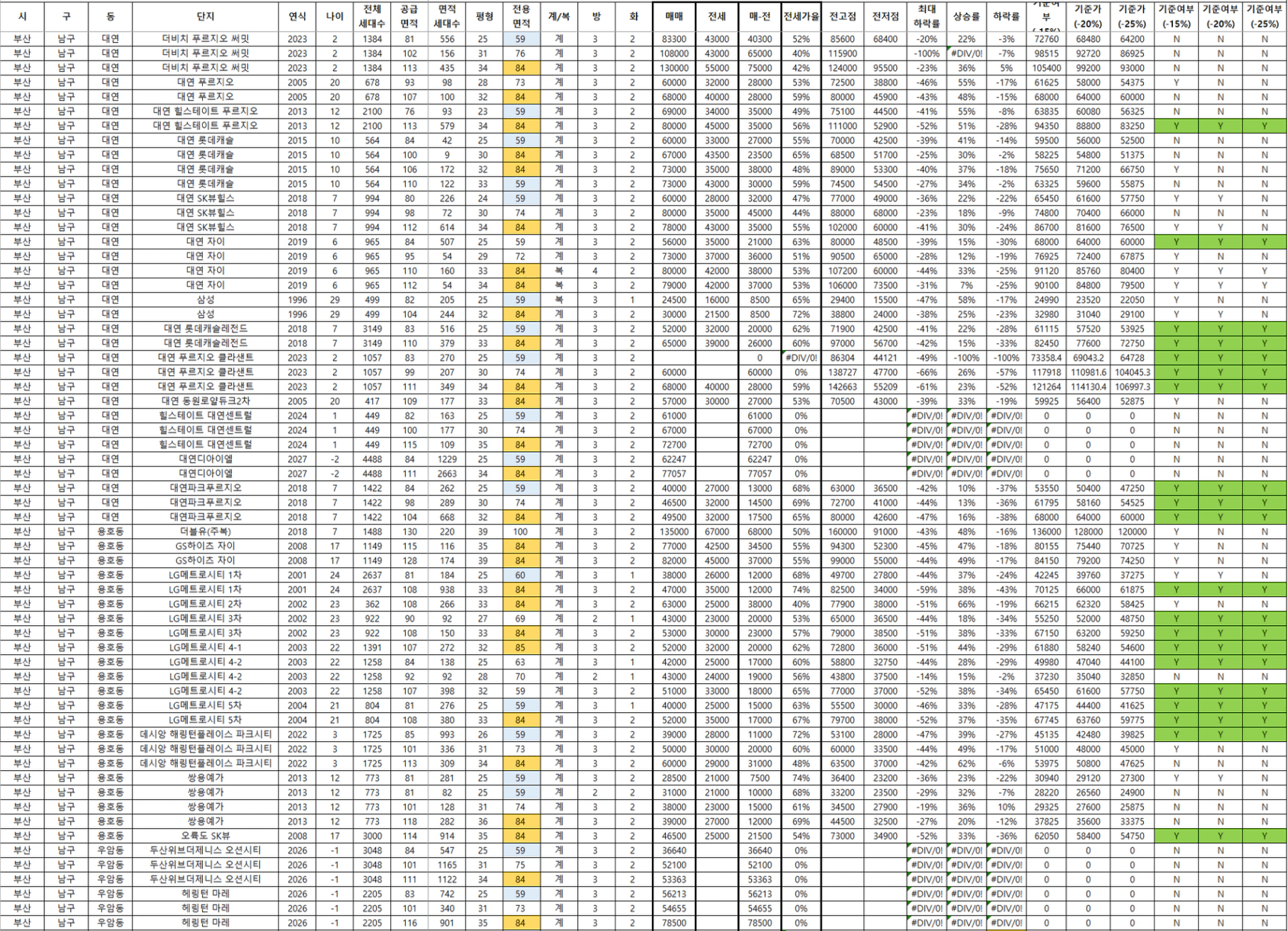Select the 106997.3 기준가 cell
Viewport: 1288px width, 931px height.
click(1132, 387)
